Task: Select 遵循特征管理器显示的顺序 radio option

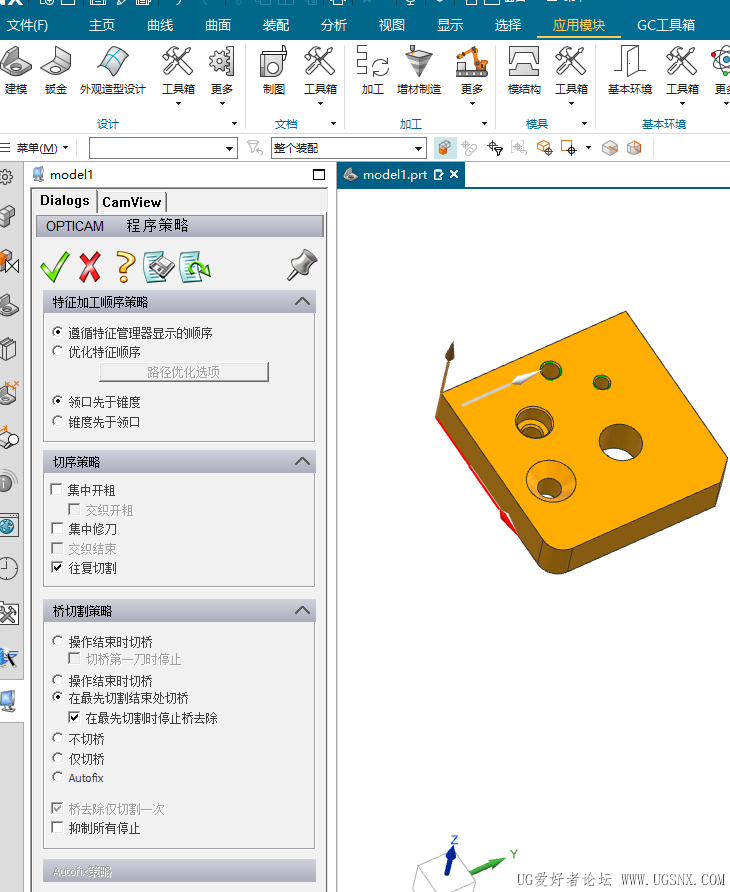Action: (57, 331)
